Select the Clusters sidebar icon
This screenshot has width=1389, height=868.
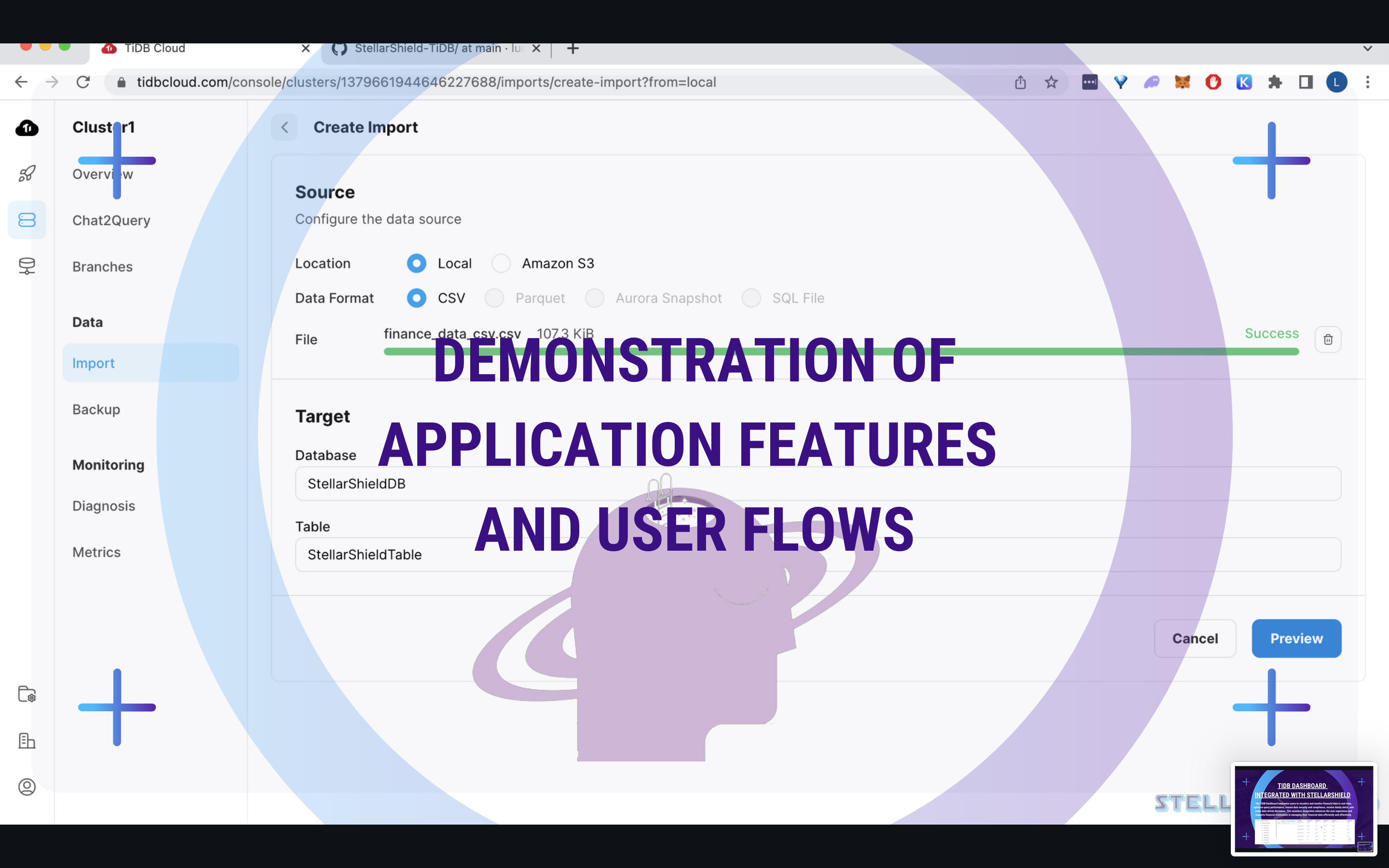[27, 220]
